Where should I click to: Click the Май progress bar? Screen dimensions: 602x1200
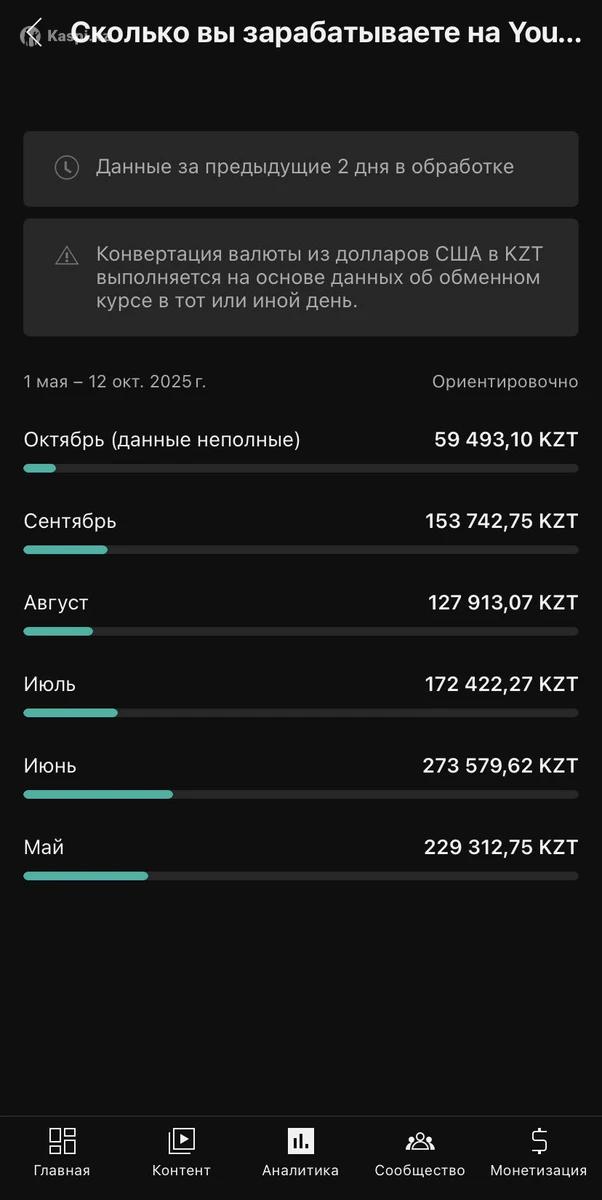tap(300, 876)
